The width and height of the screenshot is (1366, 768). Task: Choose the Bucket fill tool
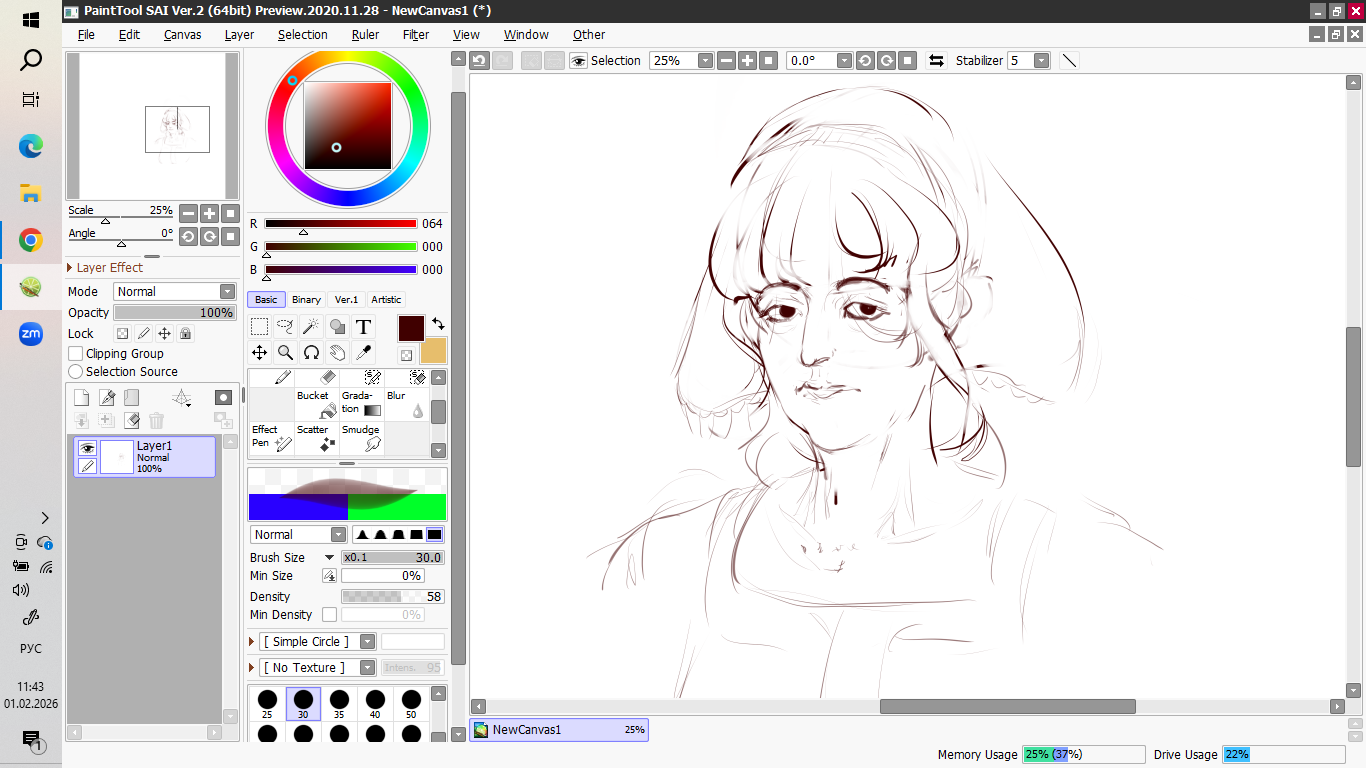click(x=317, y=404)
